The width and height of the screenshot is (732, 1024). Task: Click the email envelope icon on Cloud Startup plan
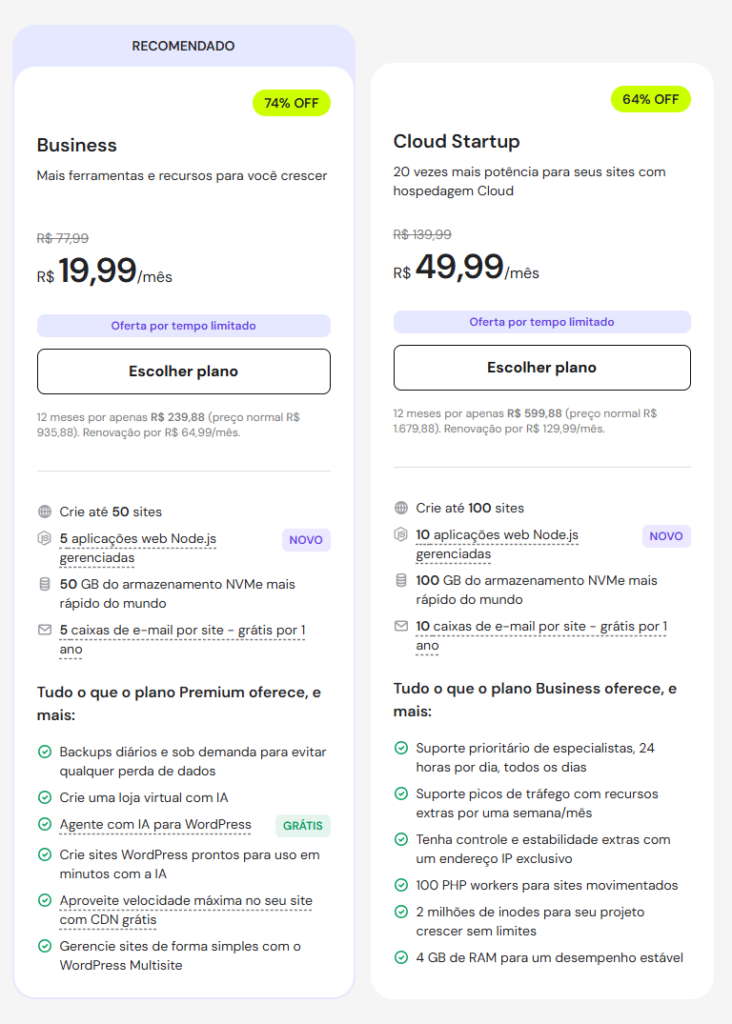403,624
